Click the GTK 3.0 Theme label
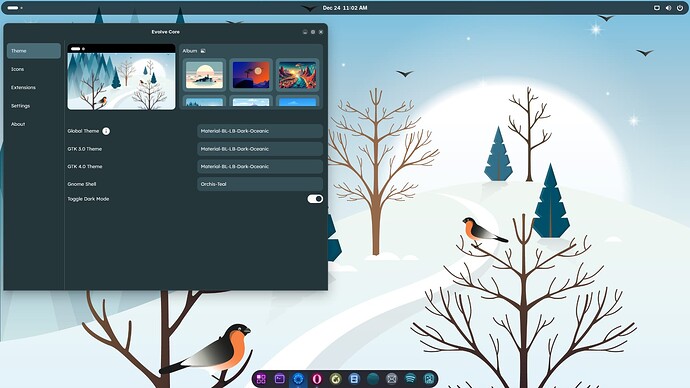Viewport: 690px width, 388px height. click(84, 149)
